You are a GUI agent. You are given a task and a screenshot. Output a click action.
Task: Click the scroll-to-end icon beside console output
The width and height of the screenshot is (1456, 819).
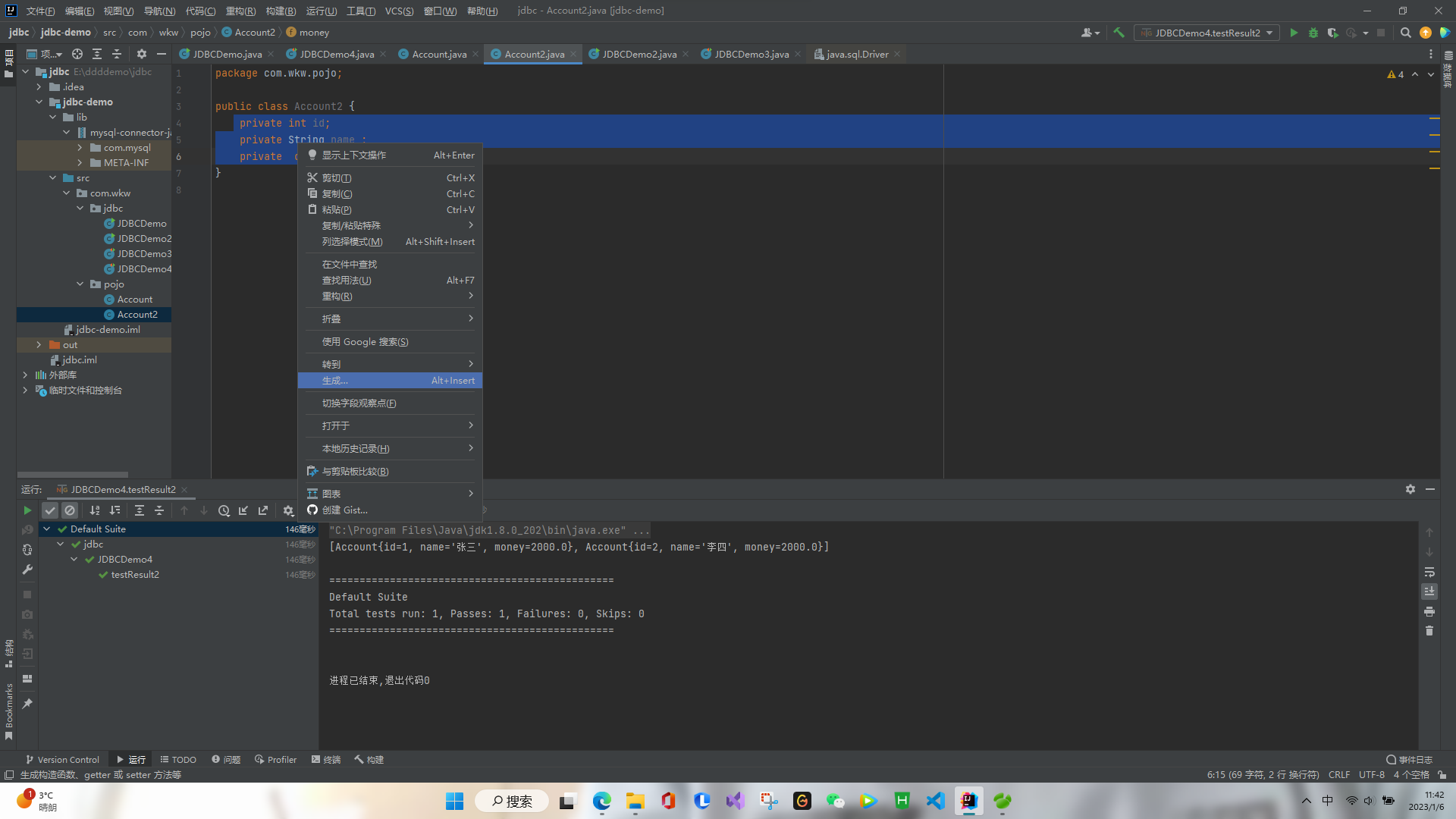pos(1429,591)
